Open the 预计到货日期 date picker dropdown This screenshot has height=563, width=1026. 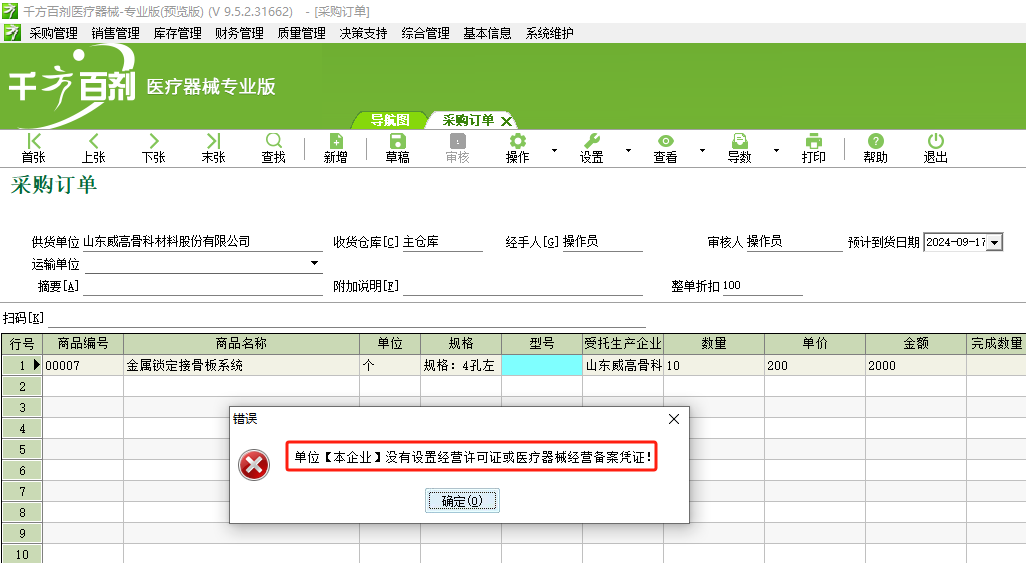[994, 242]
